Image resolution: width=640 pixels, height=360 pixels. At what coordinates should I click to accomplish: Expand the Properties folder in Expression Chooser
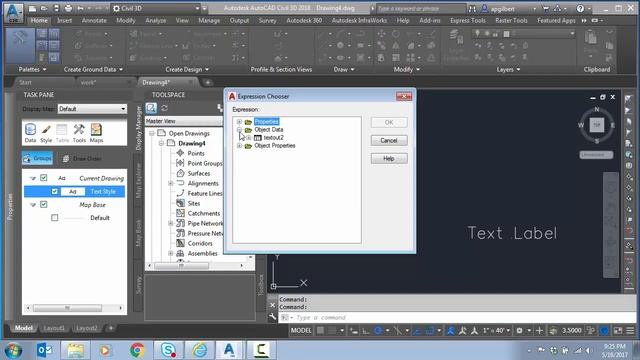(239, 122)
